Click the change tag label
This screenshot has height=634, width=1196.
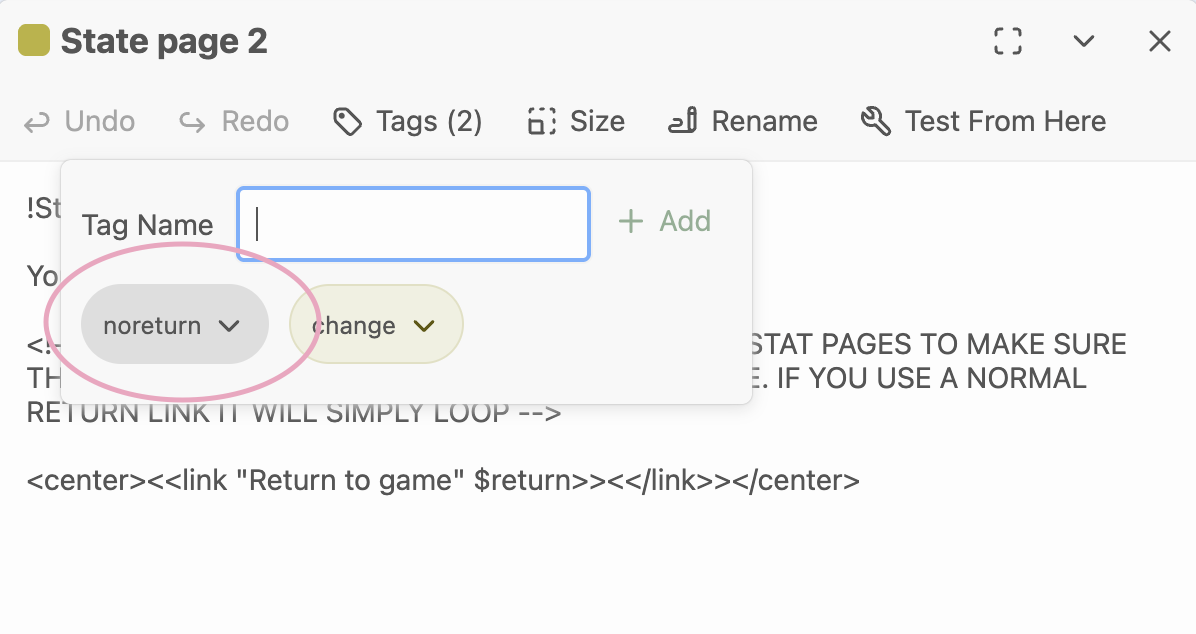(x=354, y=325)
